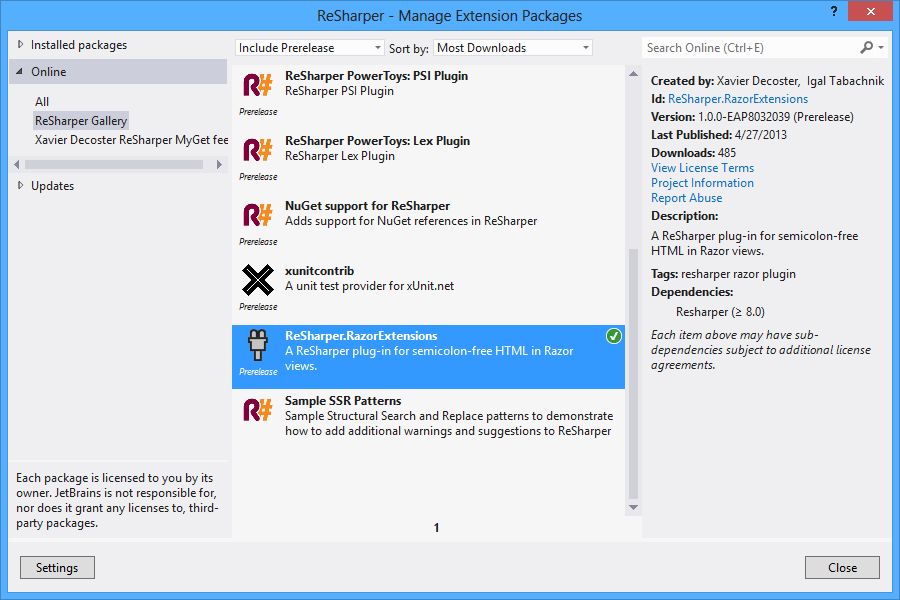Click Report Abuse link
This screenshot has width=900, height=600.
coord(686,198)
